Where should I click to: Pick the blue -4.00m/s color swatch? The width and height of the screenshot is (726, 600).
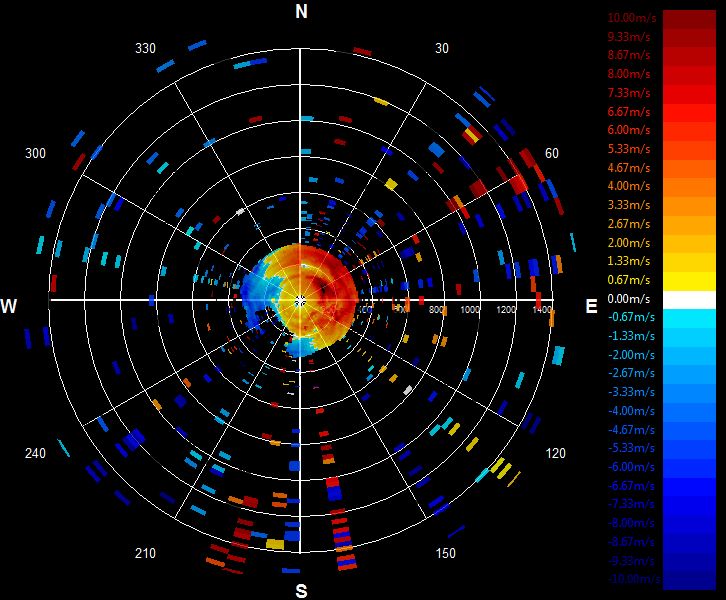(689, 412)
